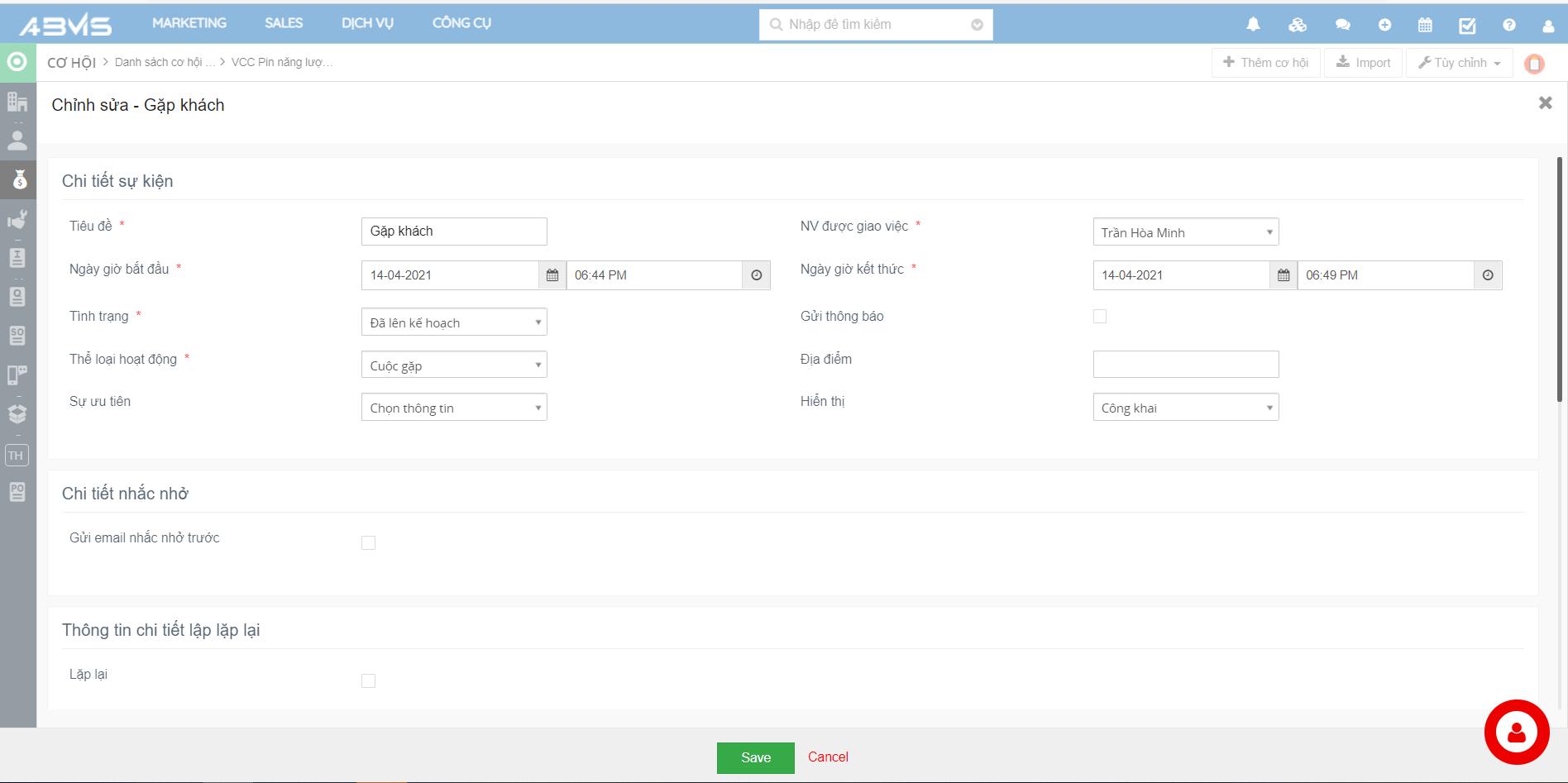1568x783 pixels.
Task: Open the calendar icon in top bar
Action: [1425, 25]
